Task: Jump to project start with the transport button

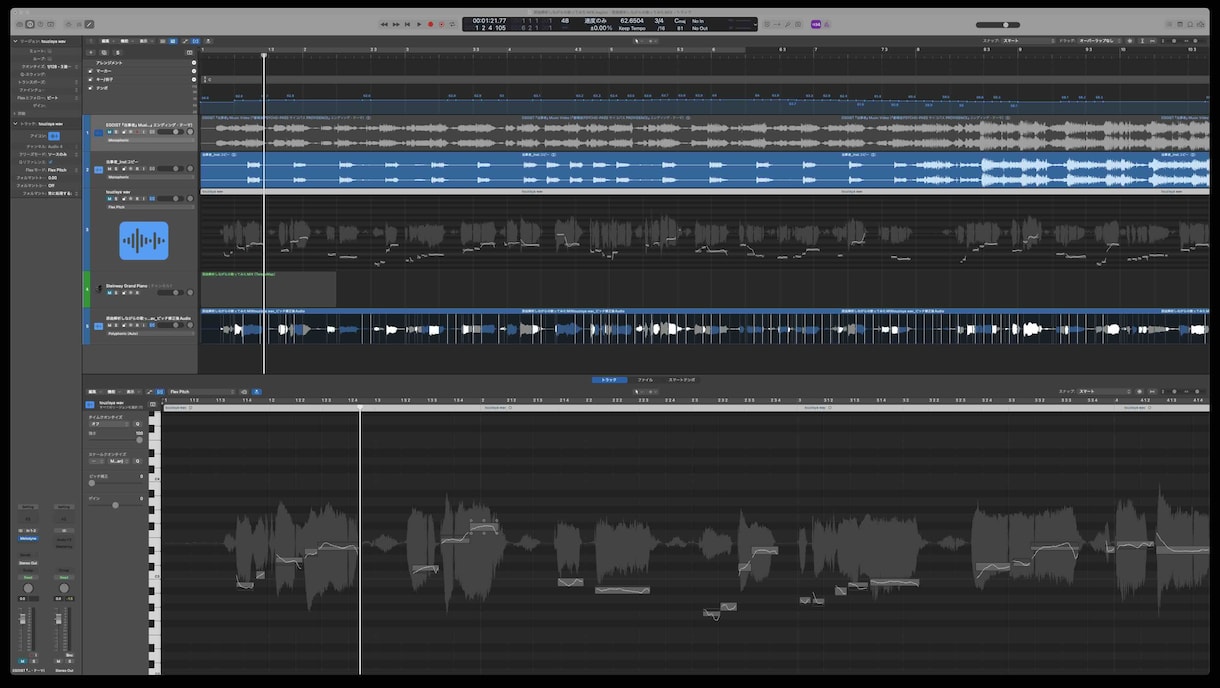Action: coord(407,24)
